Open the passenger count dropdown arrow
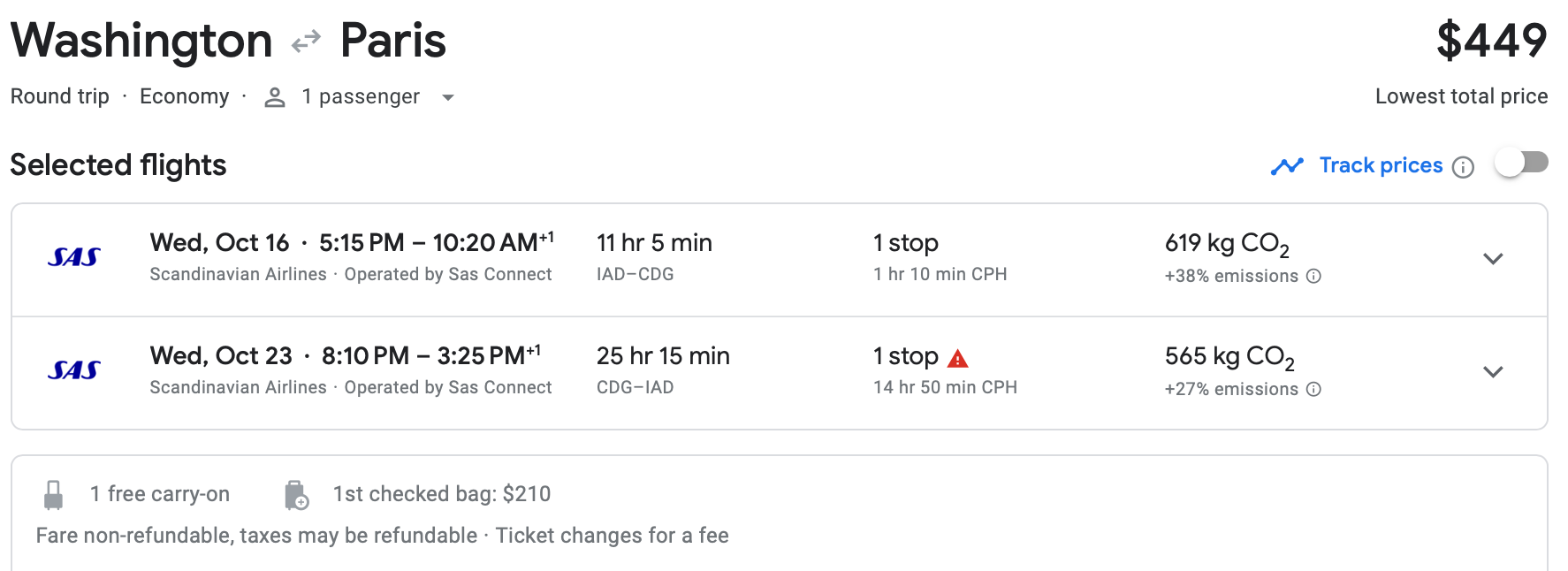1568x571 pixels. [x=448, y=97]
